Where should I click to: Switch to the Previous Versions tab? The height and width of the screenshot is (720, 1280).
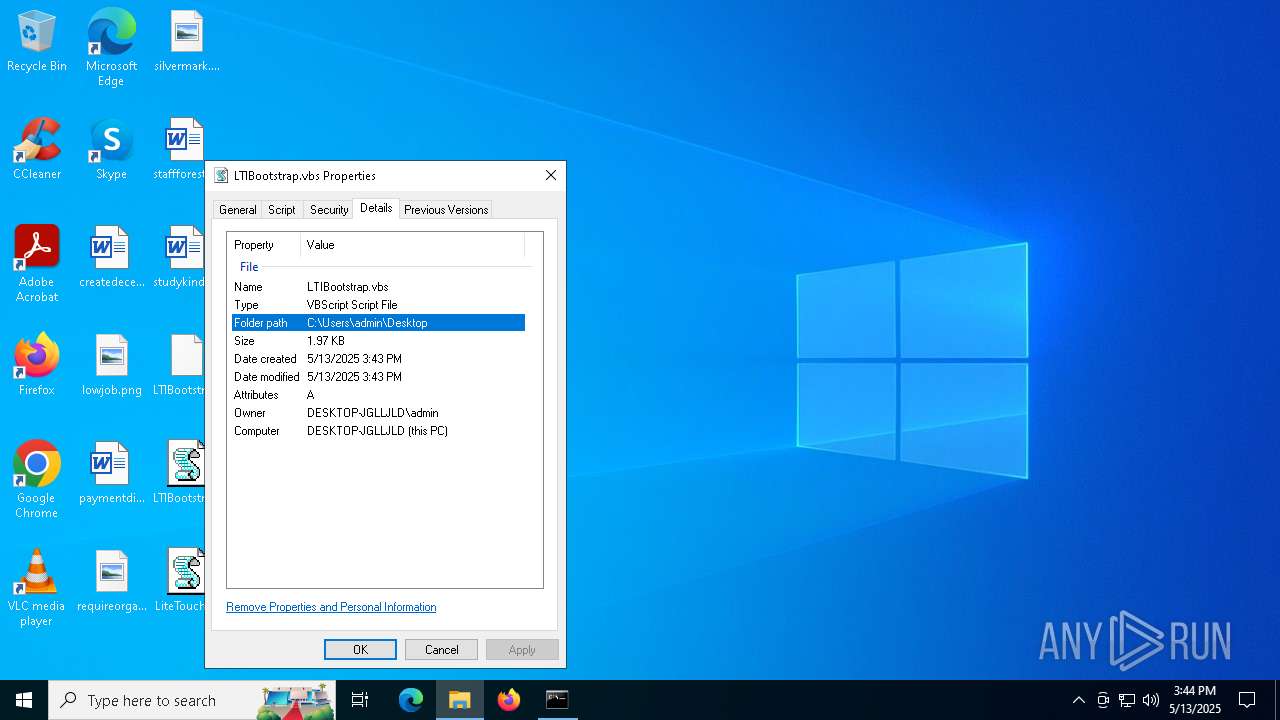point(446,210)
